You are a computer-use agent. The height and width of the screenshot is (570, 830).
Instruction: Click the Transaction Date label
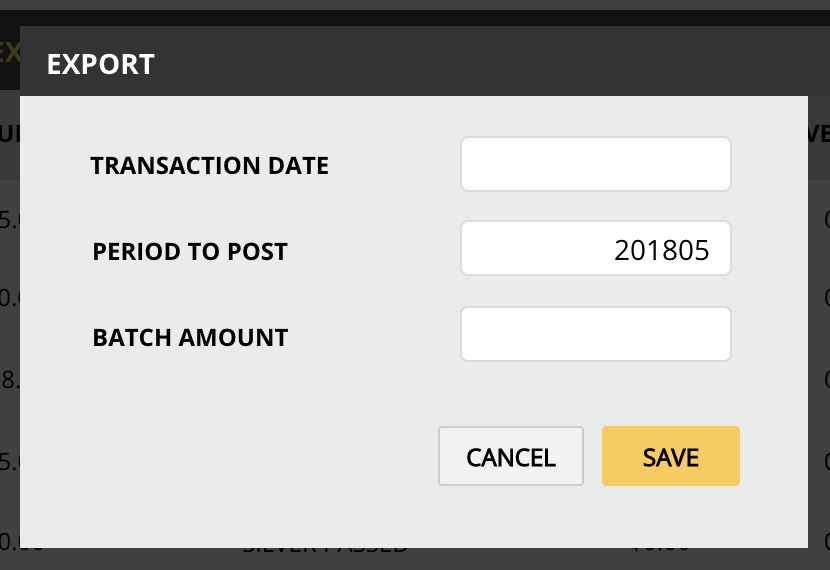click(209, 166)
